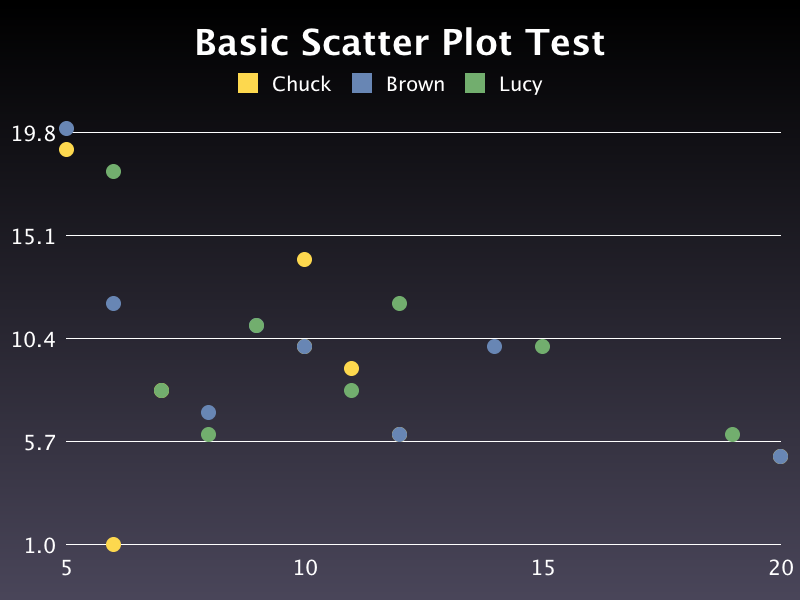Click the blue data point at x-value 14
This screenshot has width=800, height=600.
coord(494,346)
